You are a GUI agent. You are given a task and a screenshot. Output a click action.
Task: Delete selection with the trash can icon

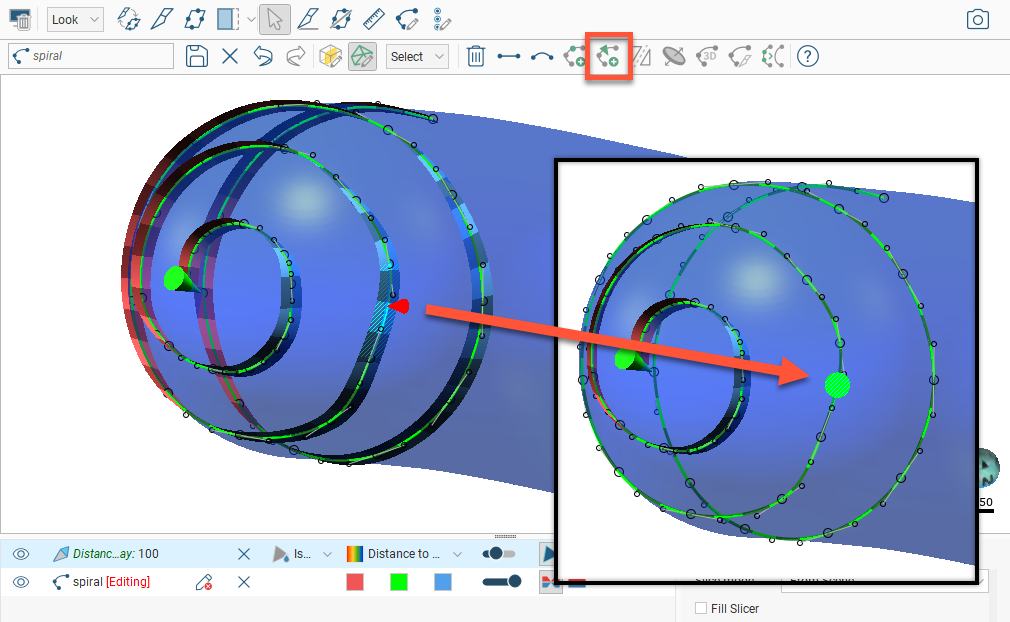476,57
